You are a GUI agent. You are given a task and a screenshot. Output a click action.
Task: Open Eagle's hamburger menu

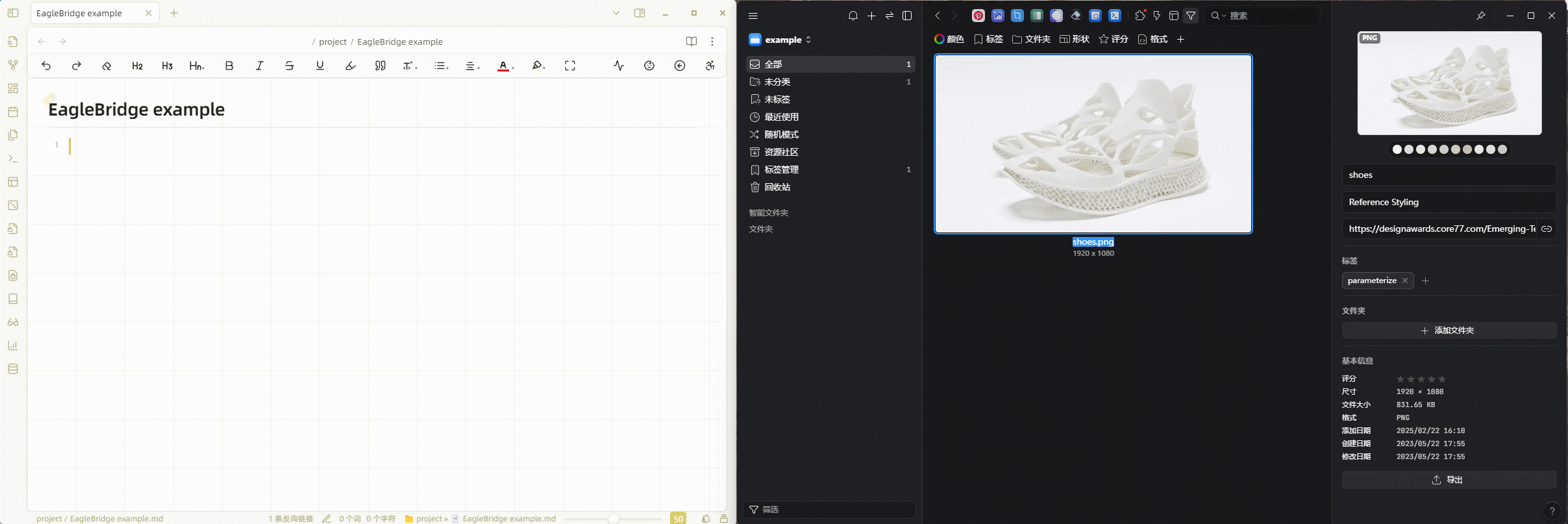753,16
